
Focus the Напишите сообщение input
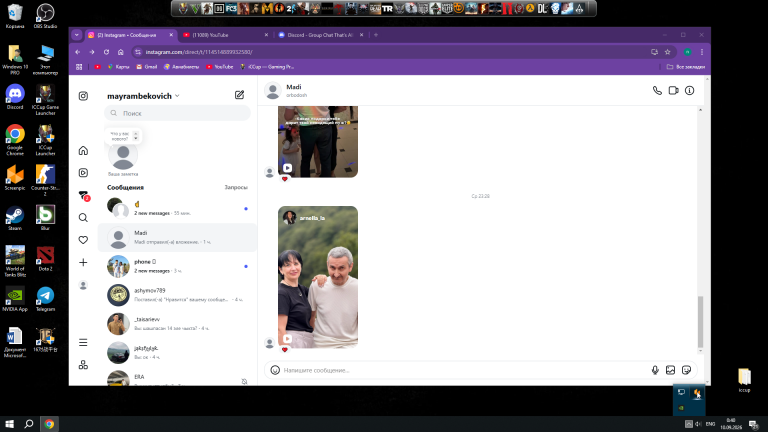[x=465, y=370]
